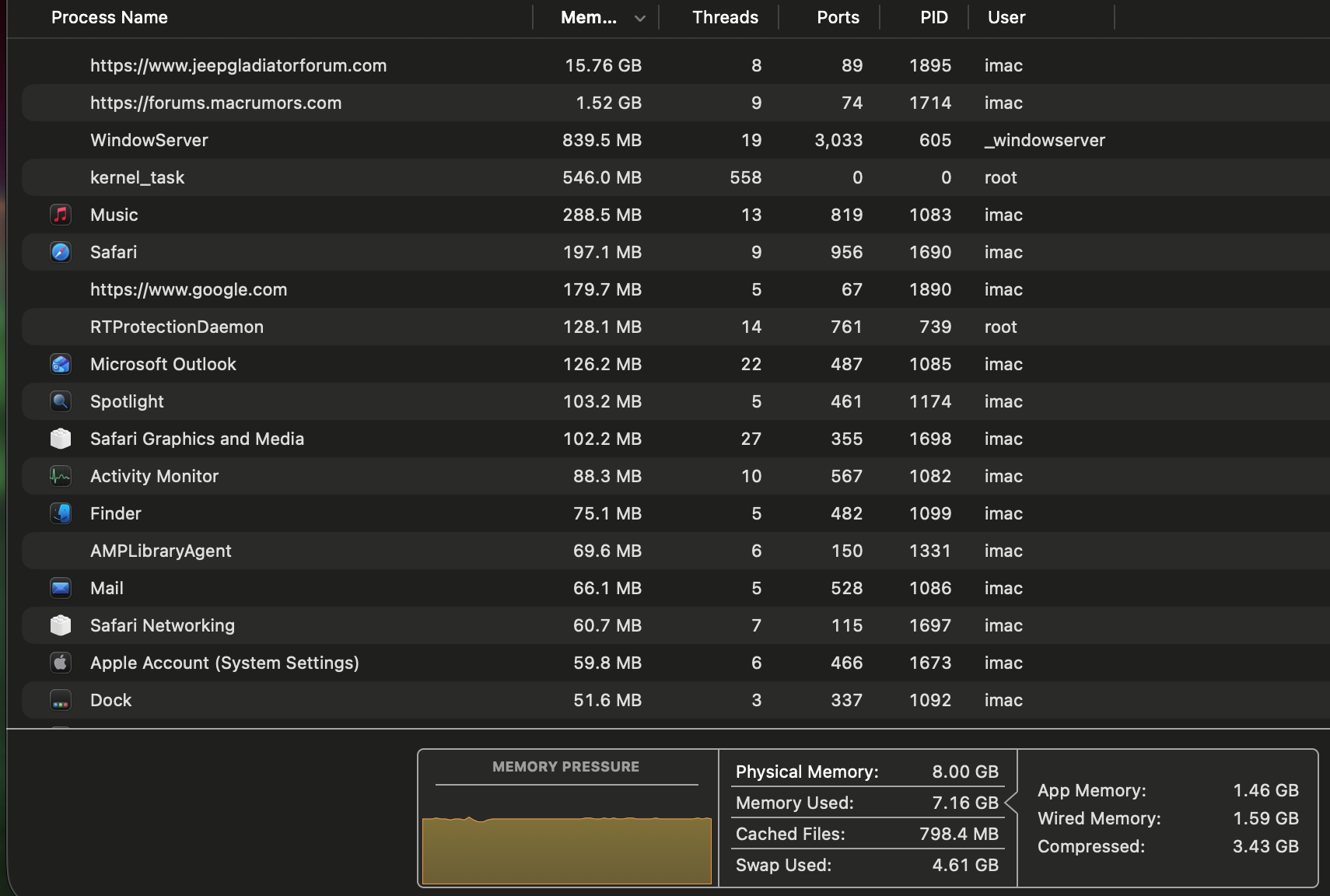Click the 839.5 MB memory value

click(x=602, y=140)
